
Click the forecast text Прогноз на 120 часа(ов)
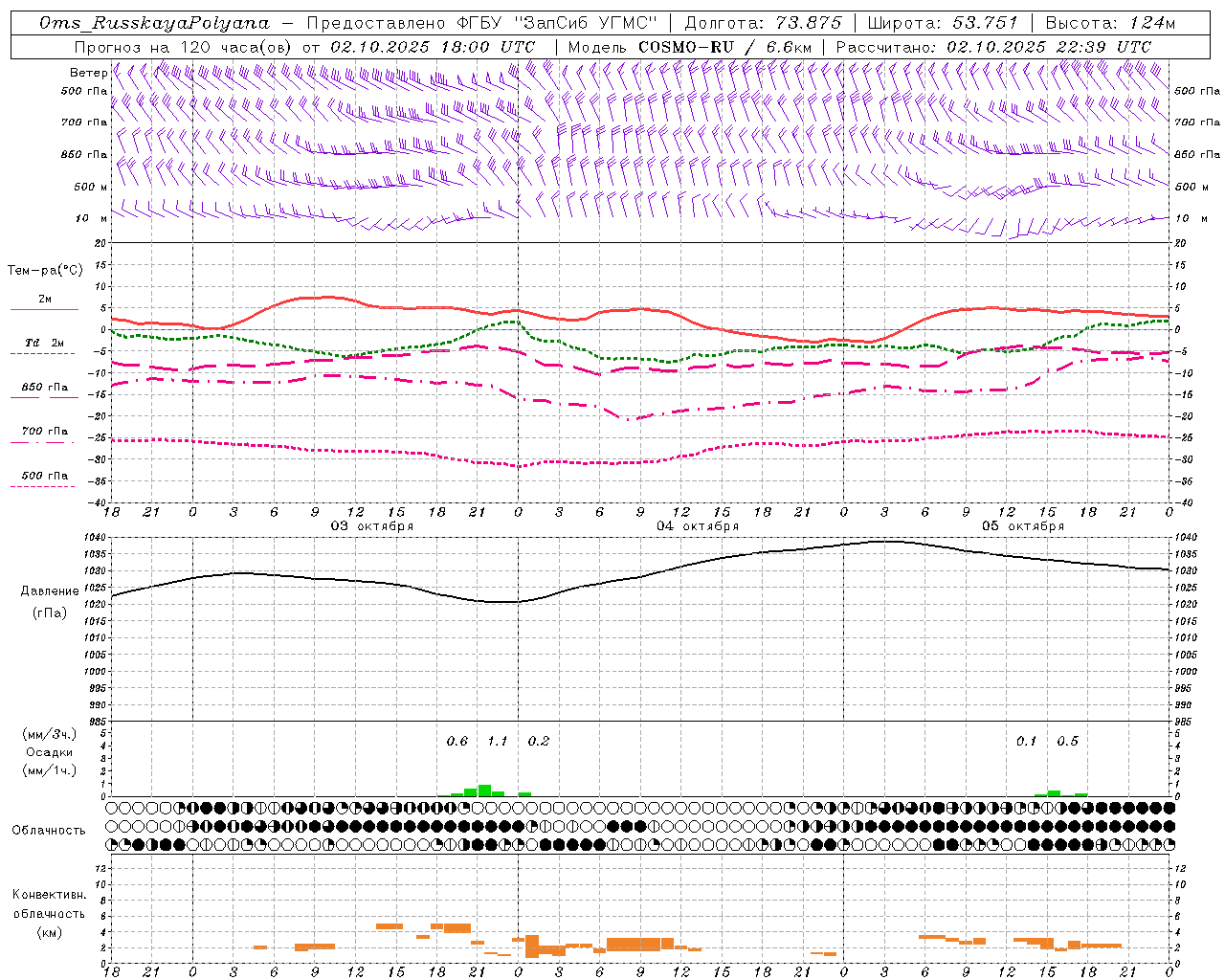tap(184, 47)
